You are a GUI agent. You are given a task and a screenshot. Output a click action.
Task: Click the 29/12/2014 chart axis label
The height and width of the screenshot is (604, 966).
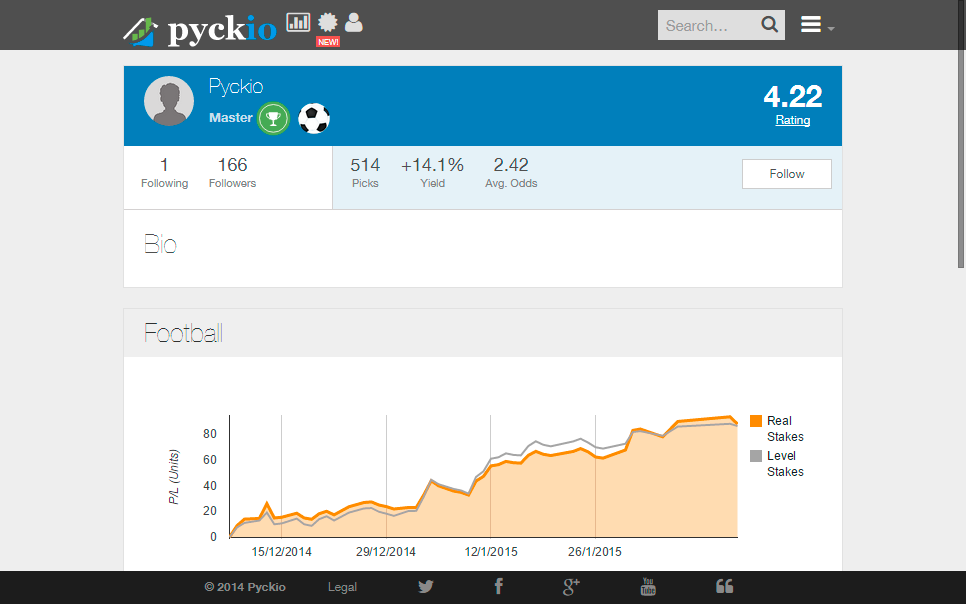point(386,552)
